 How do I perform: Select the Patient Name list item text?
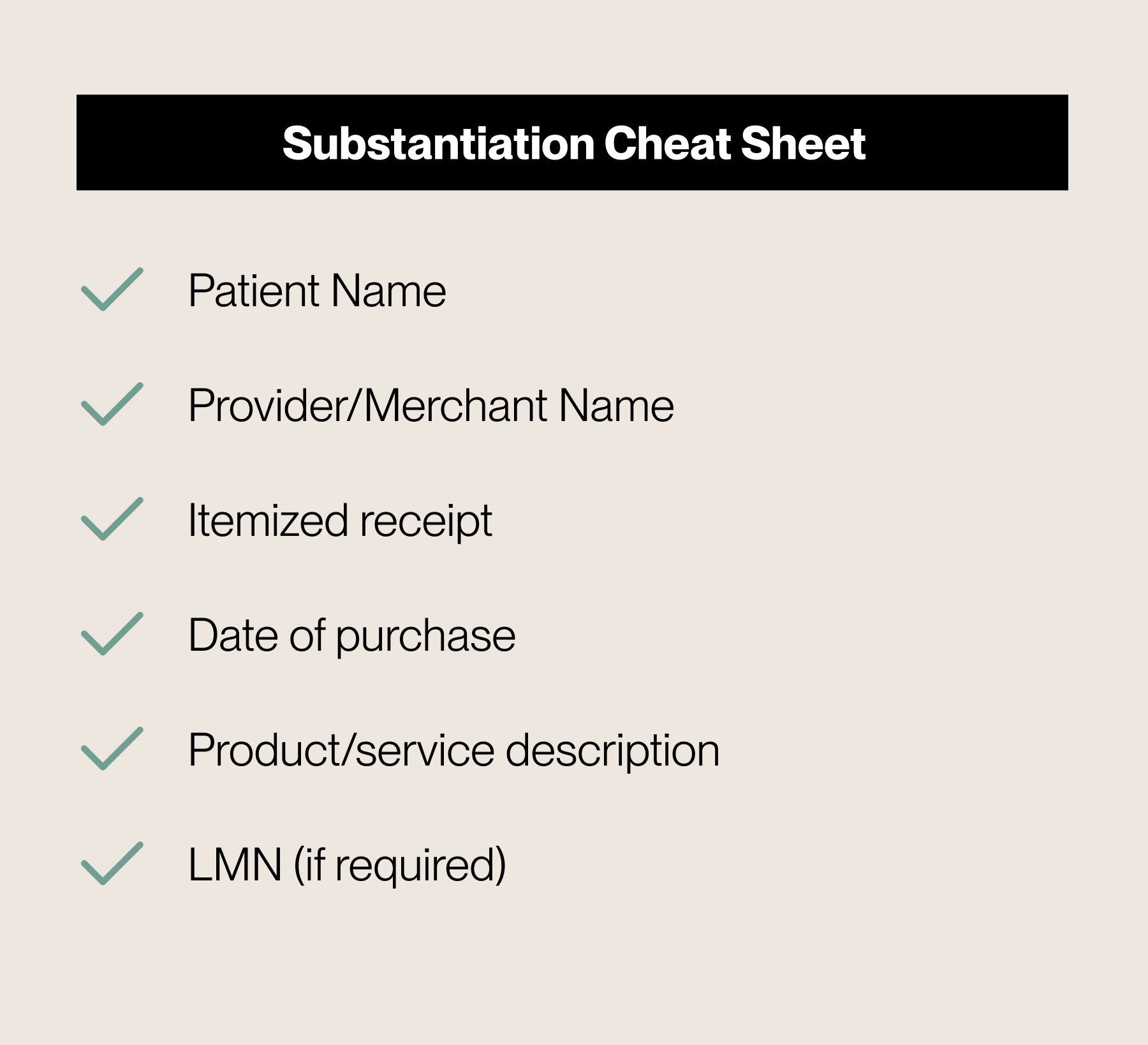coord(317,291)
